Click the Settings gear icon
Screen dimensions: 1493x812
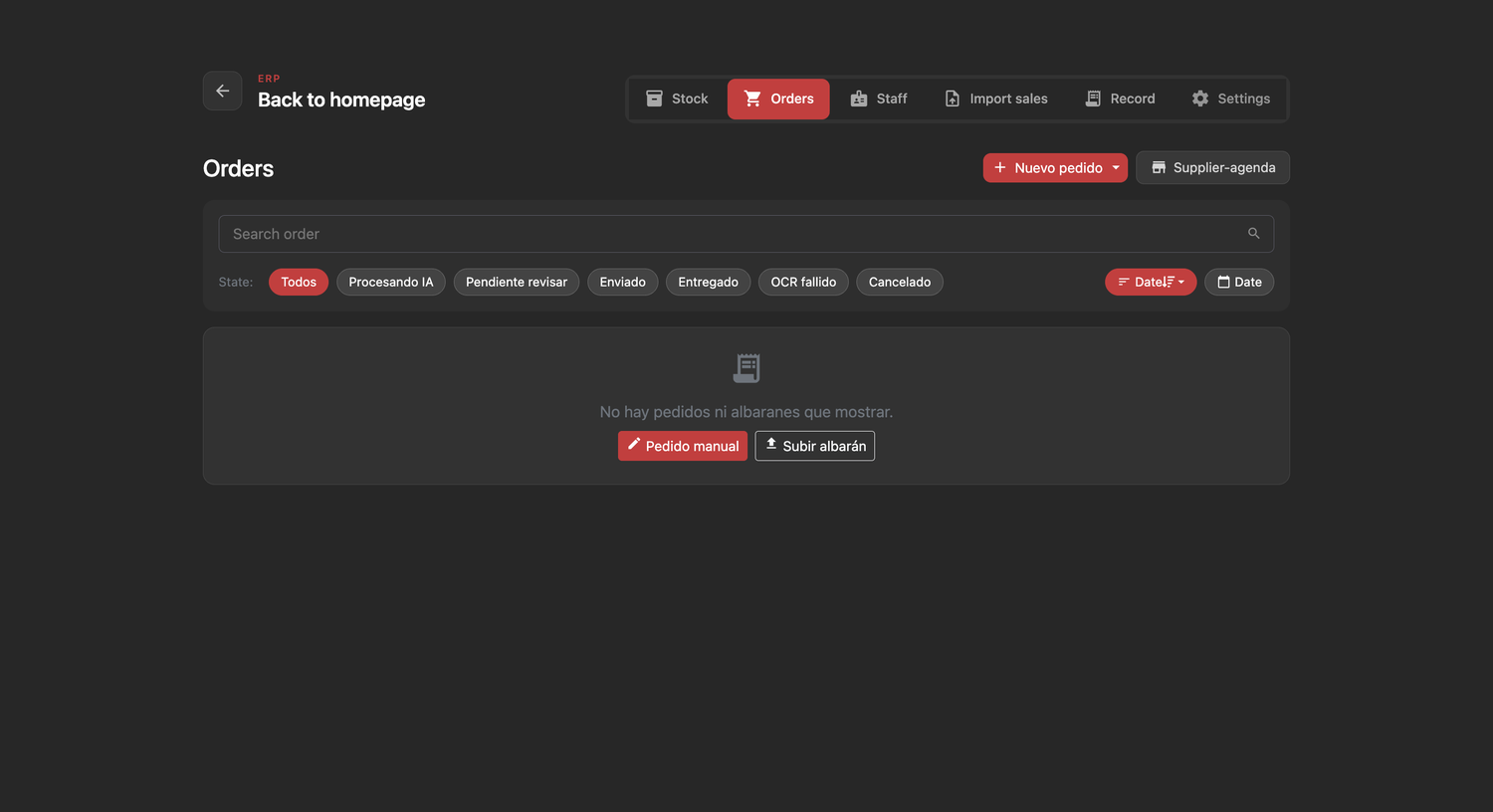(1200, 99)
